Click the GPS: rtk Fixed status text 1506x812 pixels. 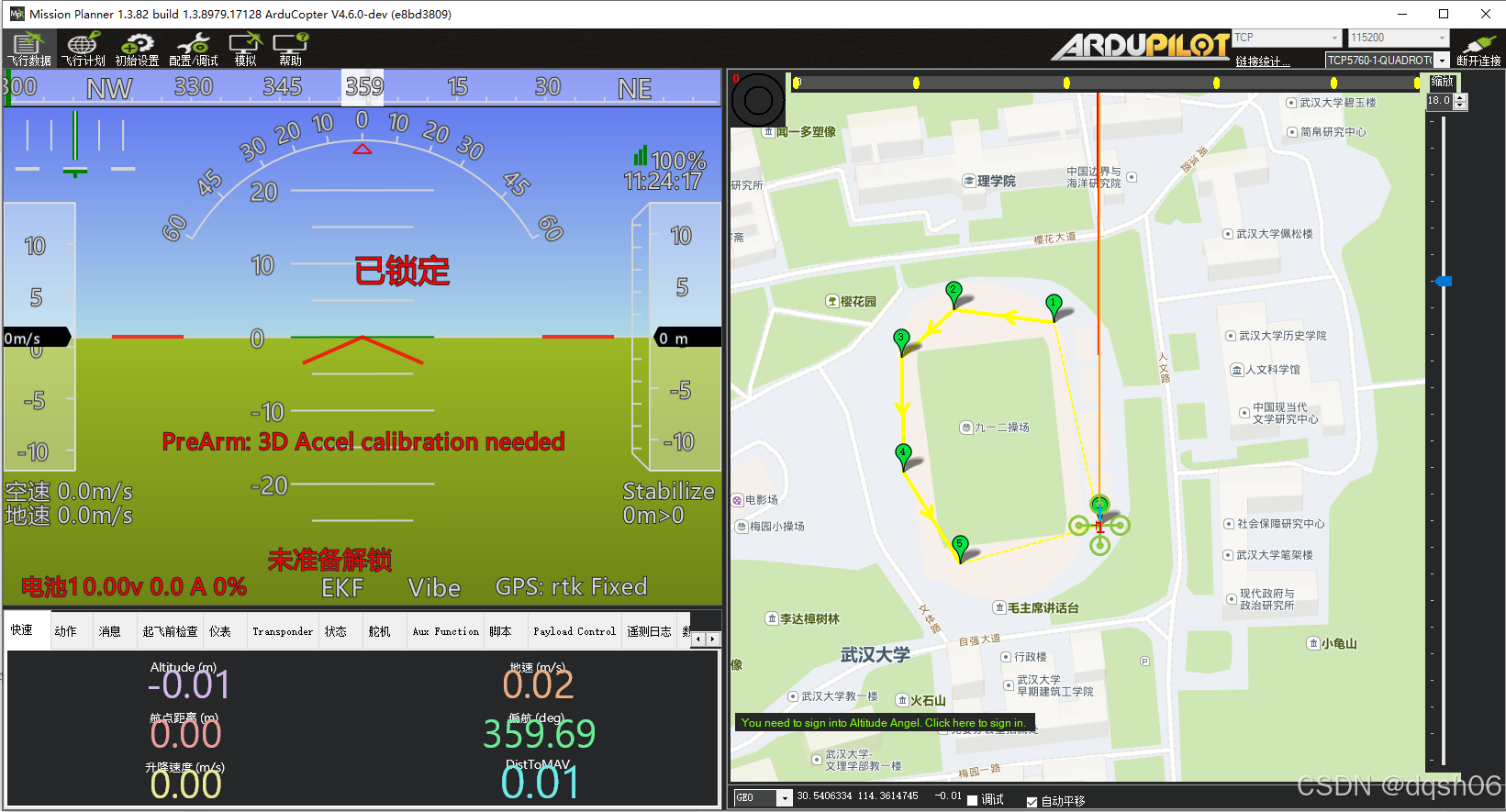572,586
